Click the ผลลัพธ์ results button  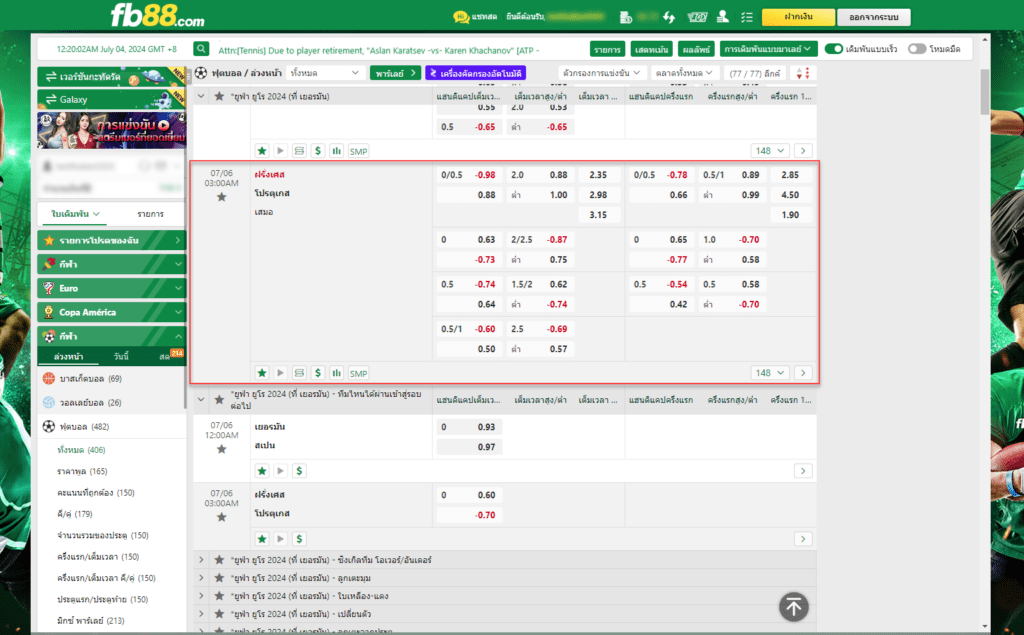coord(696,49)
